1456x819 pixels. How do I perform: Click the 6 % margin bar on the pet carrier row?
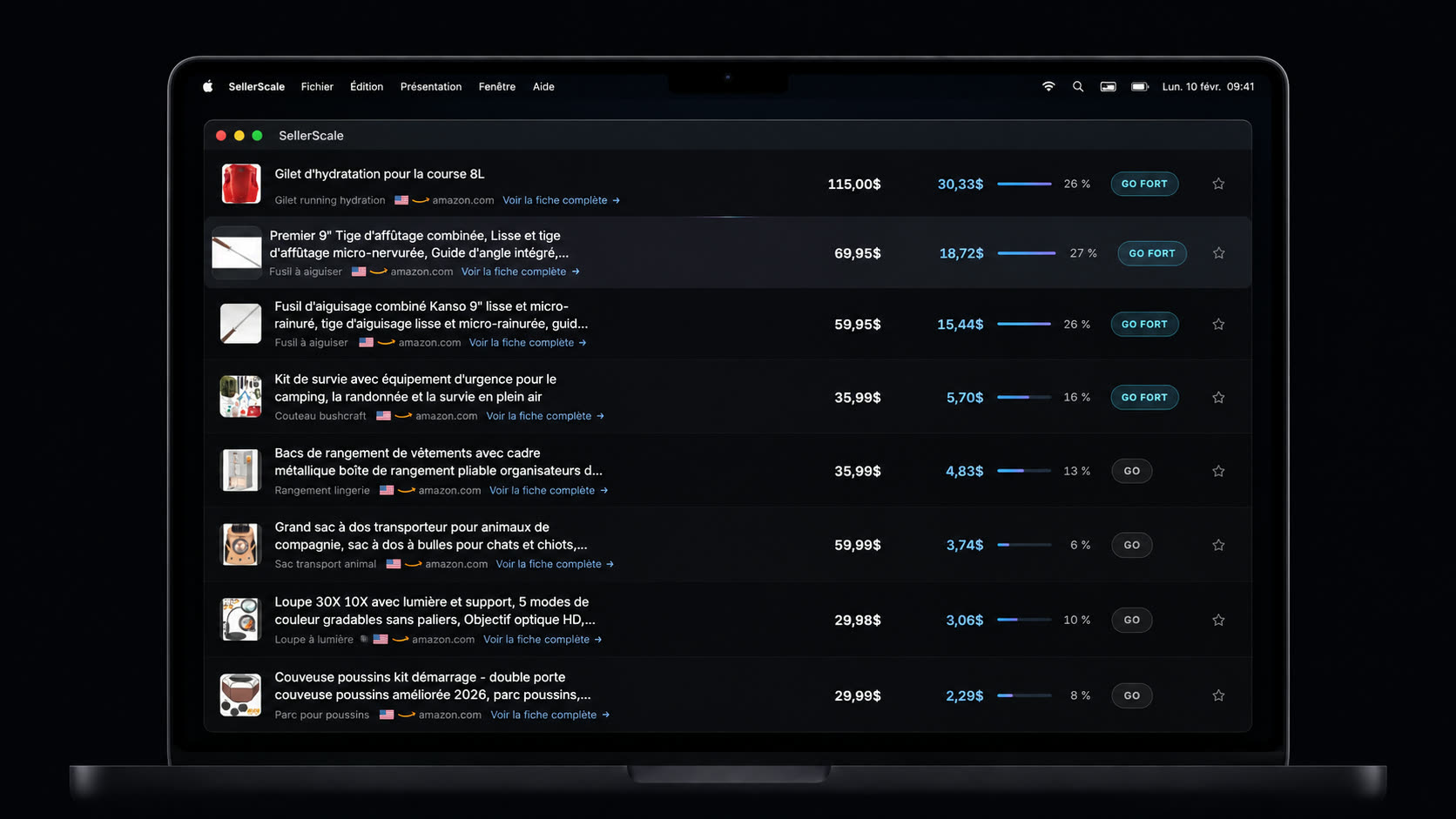pos(1024,545)
